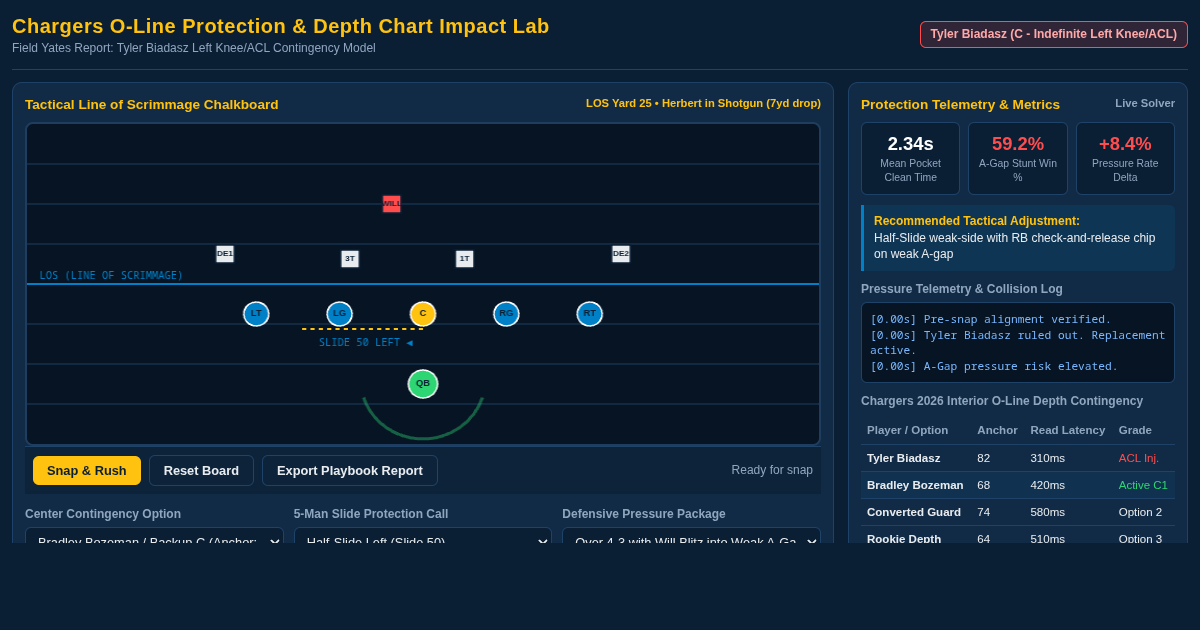Screen dimensions: 1200x630
Task: Click the 2.34s Mean Pocket Clean Time card
Action: pos(910,158)
